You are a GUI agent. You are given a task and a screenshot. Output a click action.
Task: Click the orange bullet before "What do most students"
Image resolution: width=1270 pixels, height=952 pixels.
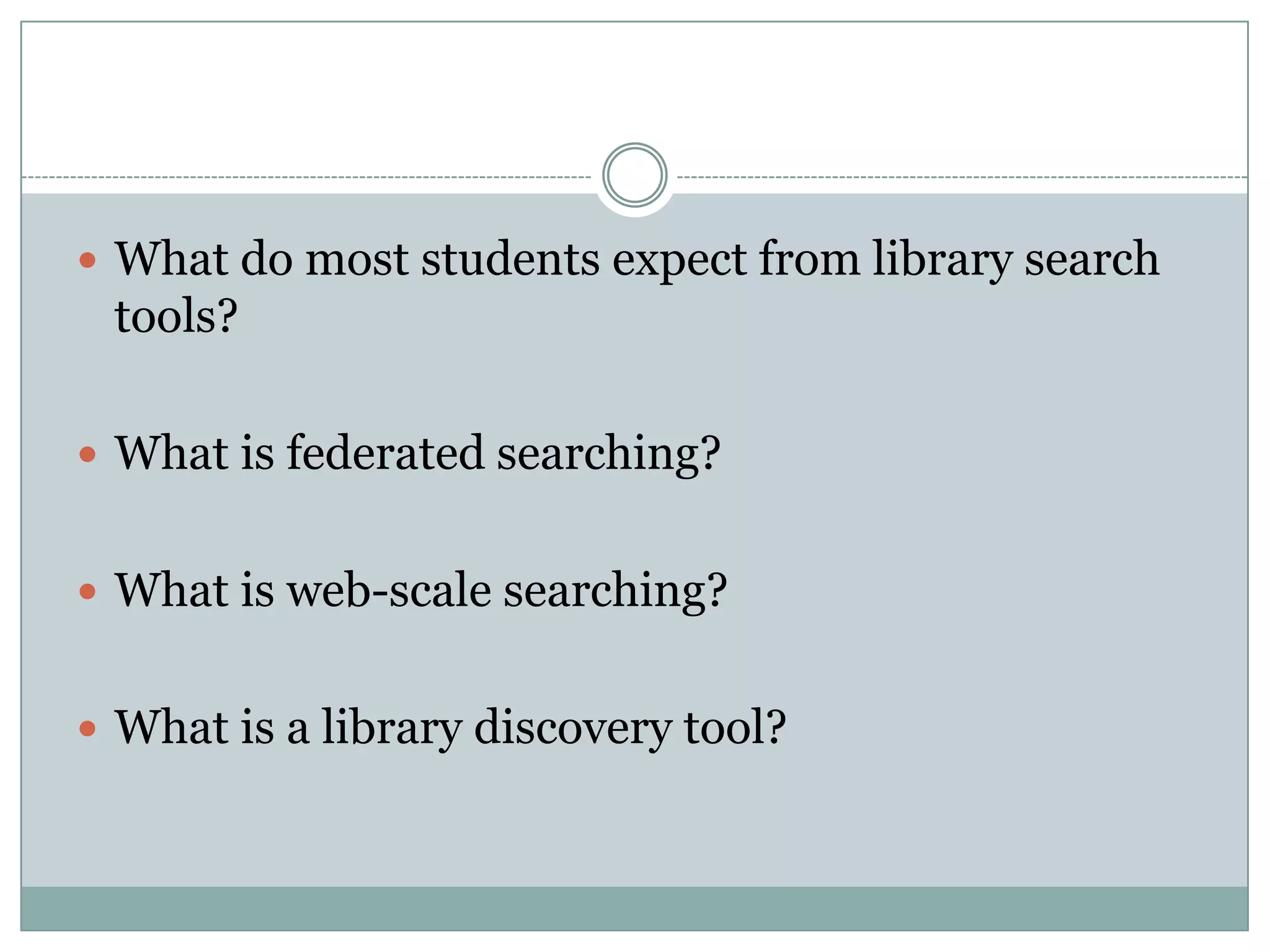pos(87,260)
